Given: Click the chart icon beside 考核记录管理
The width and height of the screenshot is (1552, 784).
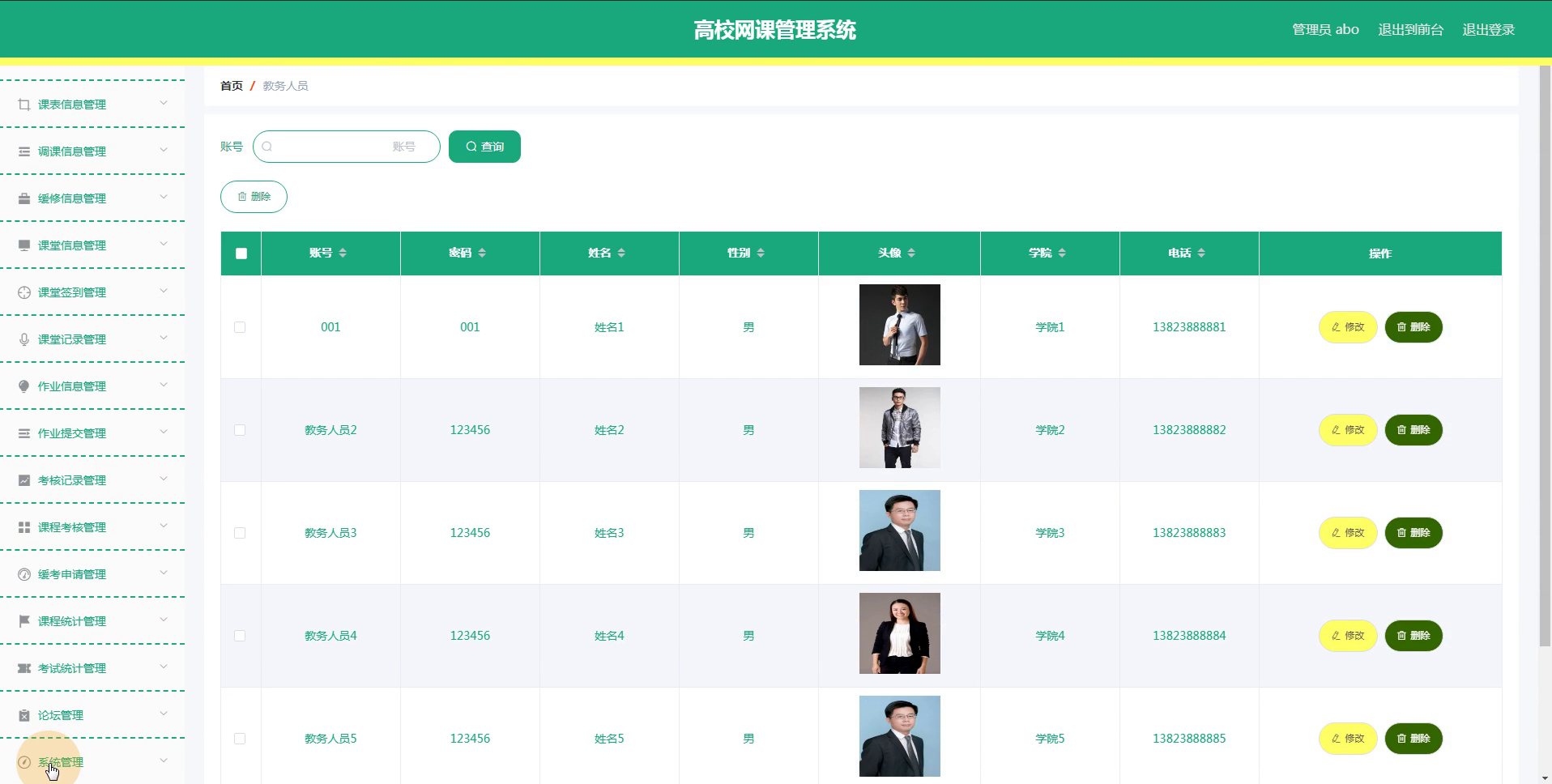Looking at the screenshot, I should tap(24, 480).
